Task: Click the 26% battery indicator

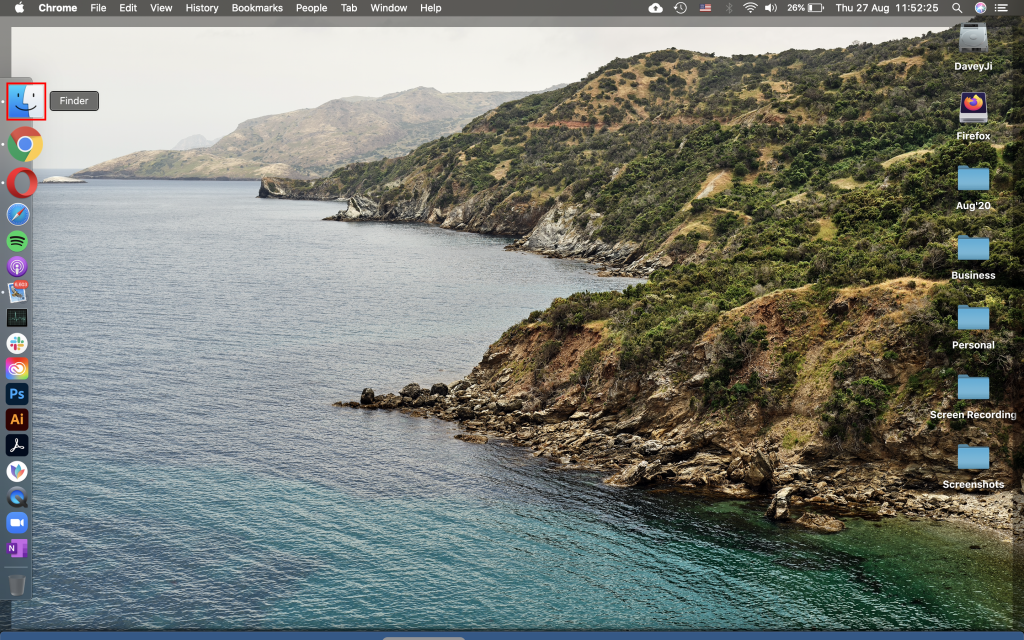Action: point(805,8)
